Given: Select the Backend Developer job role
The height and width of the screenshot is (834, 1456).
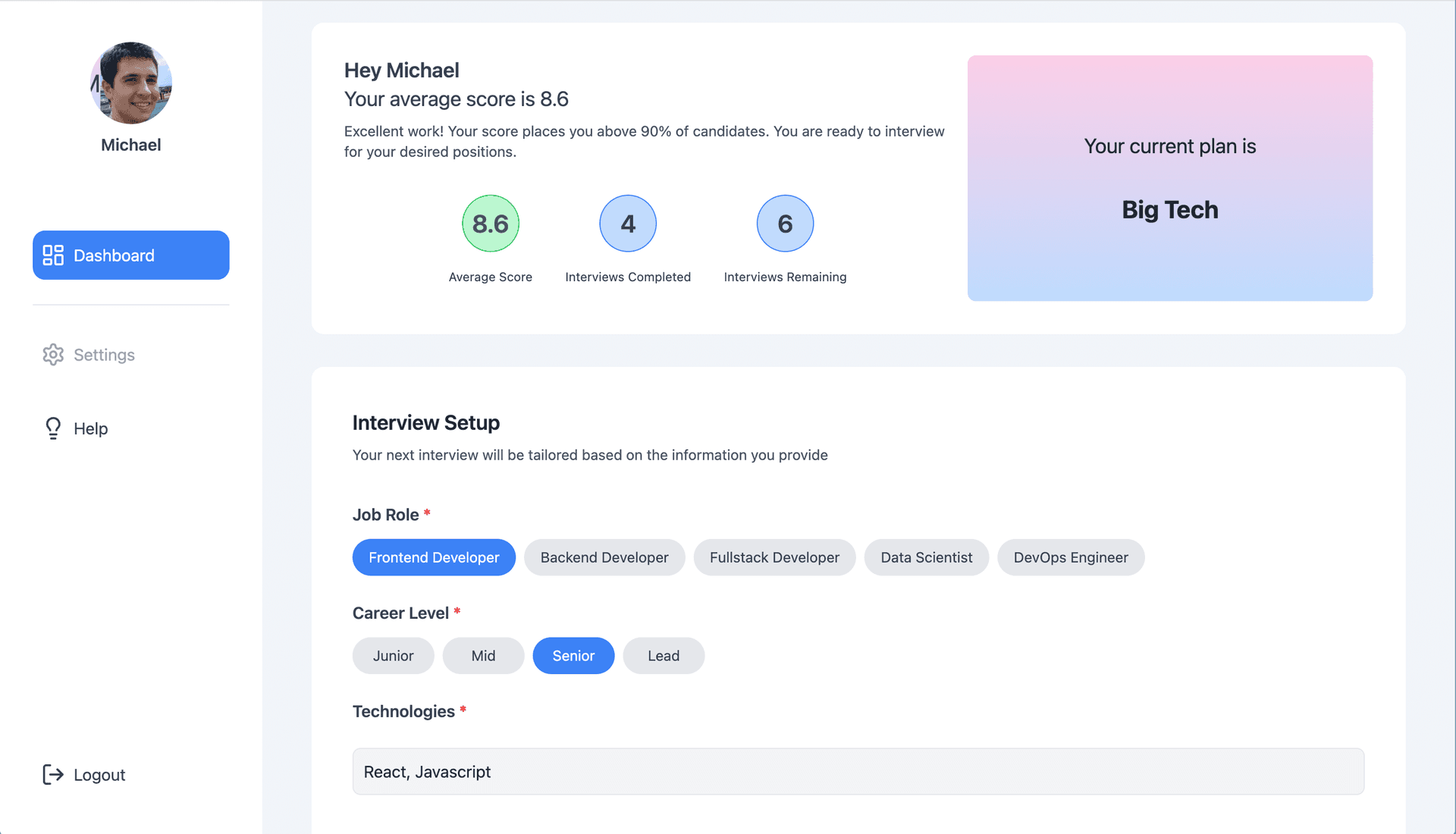Looking at the screenshot, I should (604, 557).
